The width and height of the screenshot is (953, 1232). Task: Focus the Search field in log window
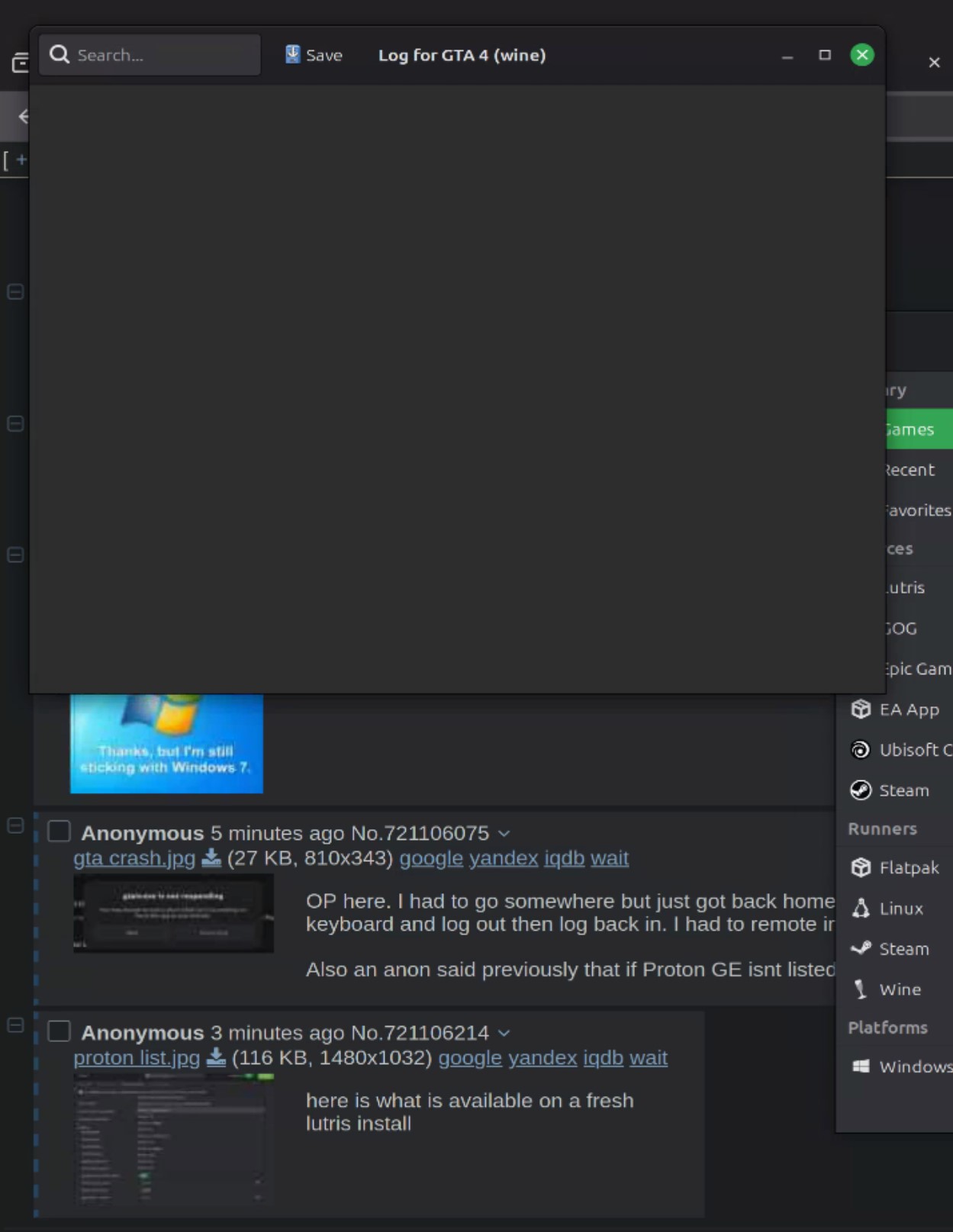(150, 55)
